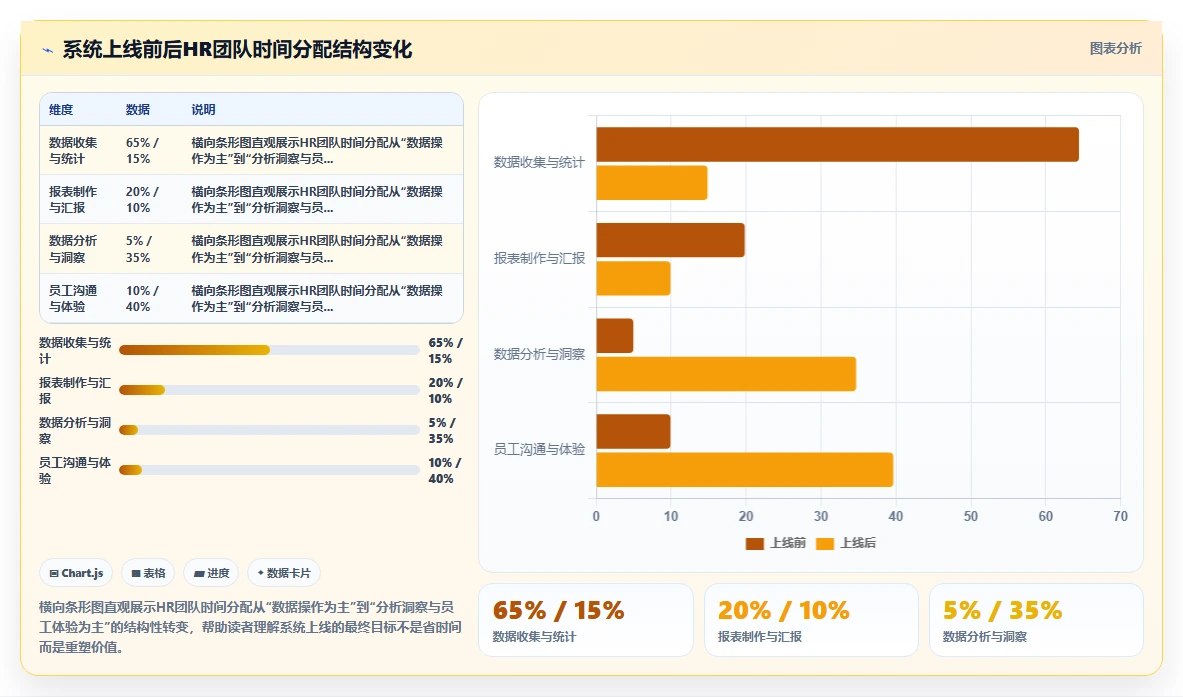1183x697 pixels.
Task: Click the summary paragraph beginning 横向条形图直观展示
Action: [x=250, y=627]
